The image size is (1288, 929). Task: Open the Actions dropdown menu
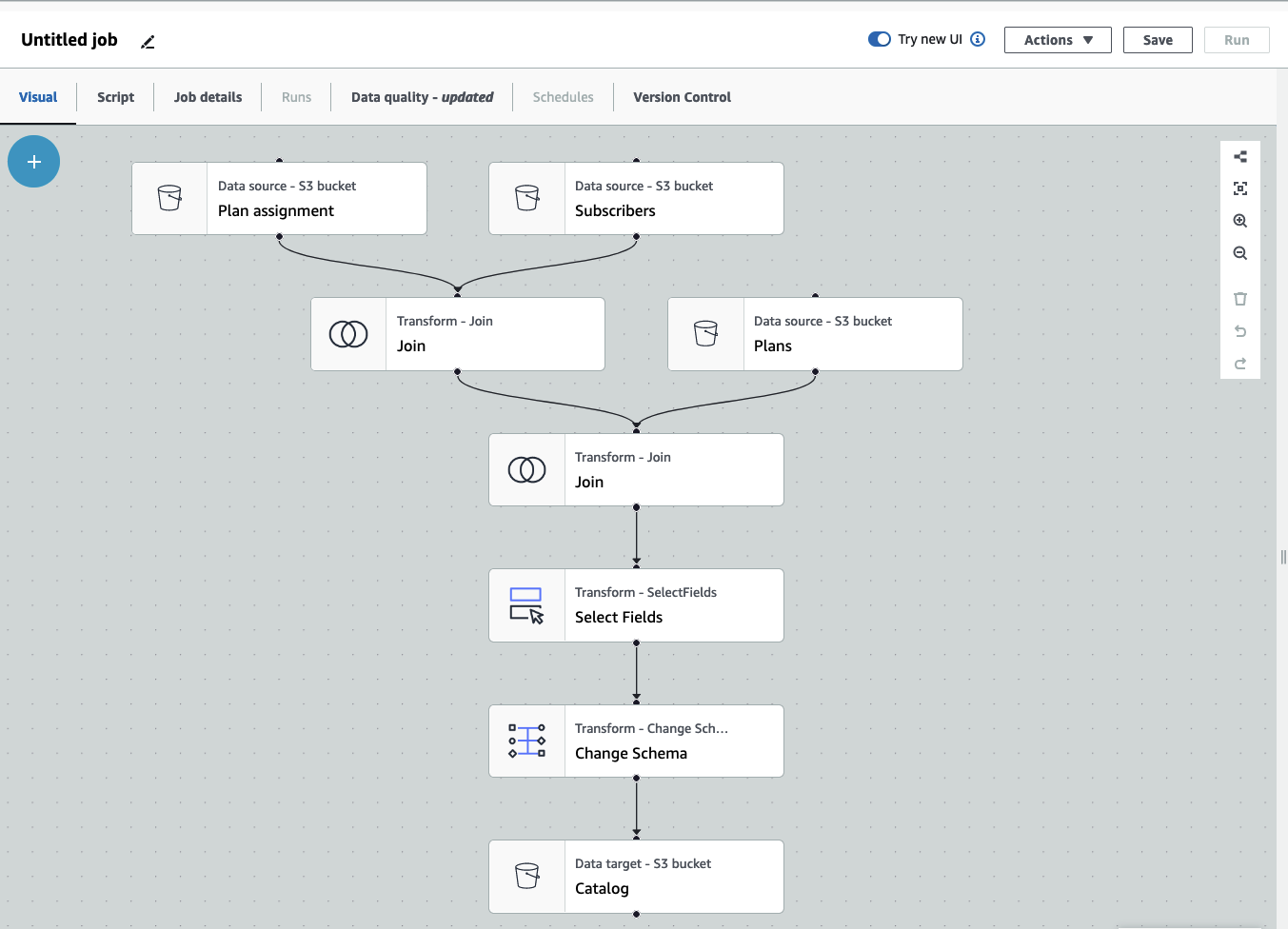[x=1057, y=40]
